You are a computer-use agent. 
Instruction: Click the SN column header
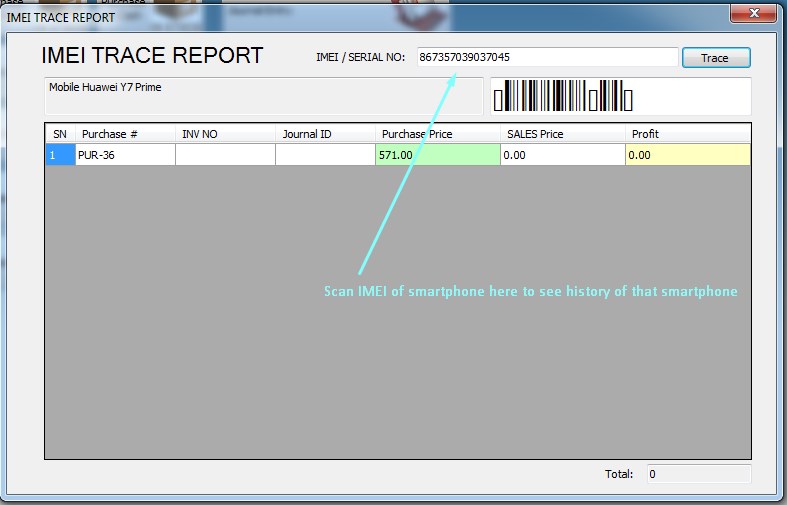60,134
